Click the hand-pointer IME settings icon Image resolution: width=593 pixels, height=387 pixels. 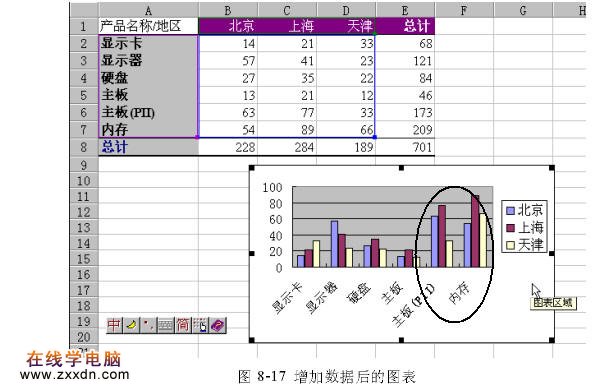[200, 325]
